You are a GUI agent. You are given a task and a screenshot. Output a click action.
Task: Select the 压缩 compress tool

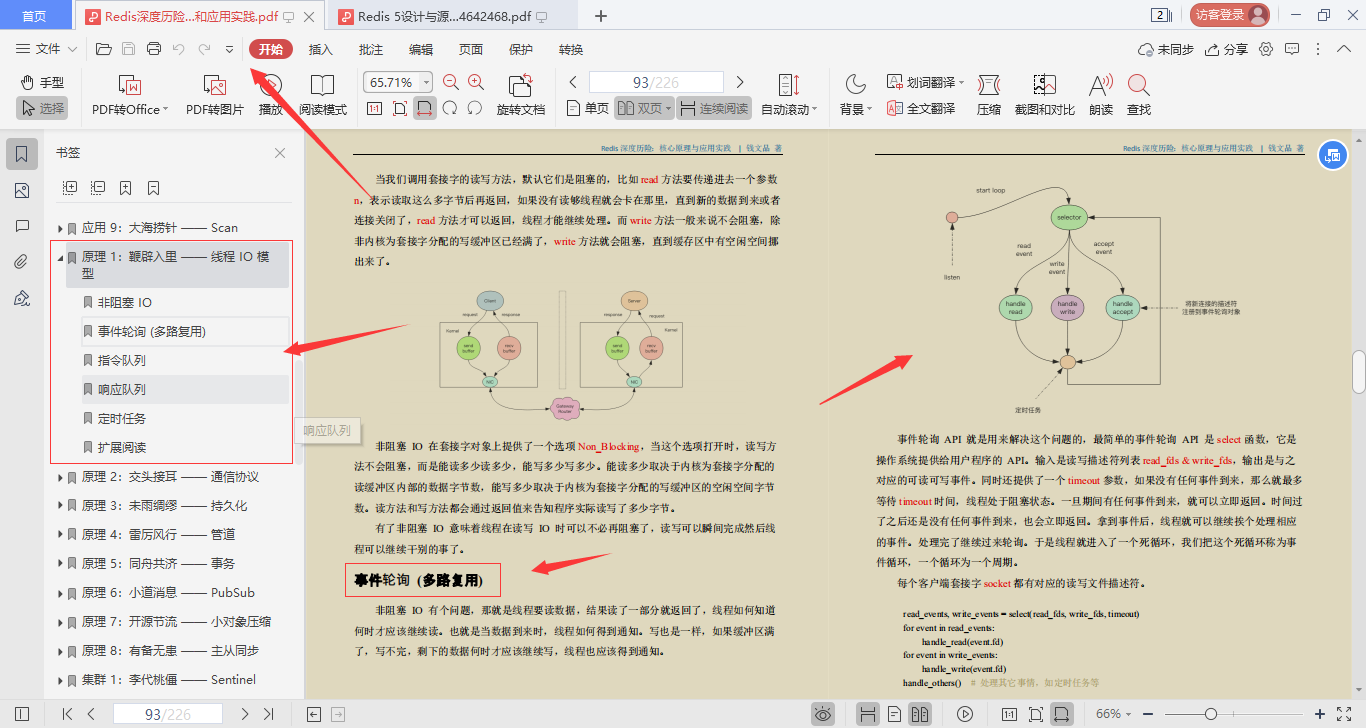(x=988, y=95)
